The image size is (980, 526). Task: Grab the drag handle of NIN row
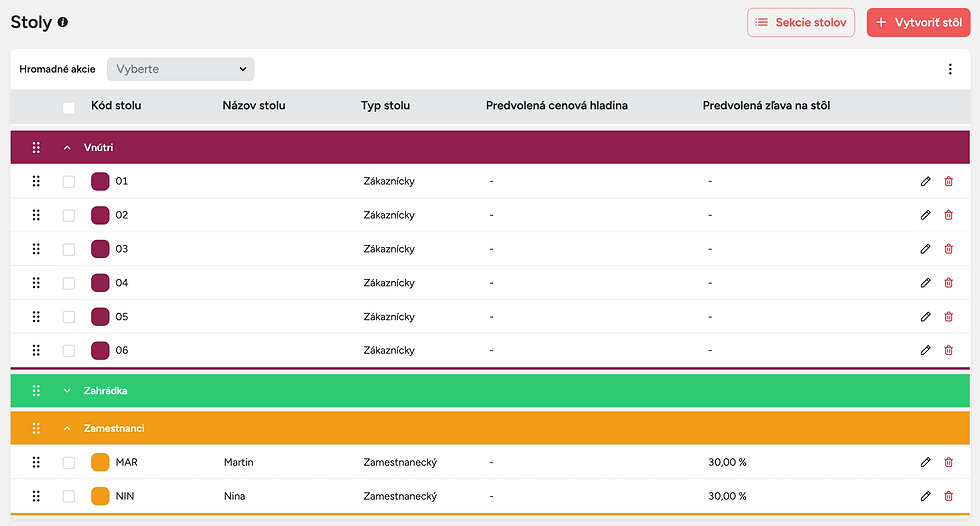tap(36, 496)
